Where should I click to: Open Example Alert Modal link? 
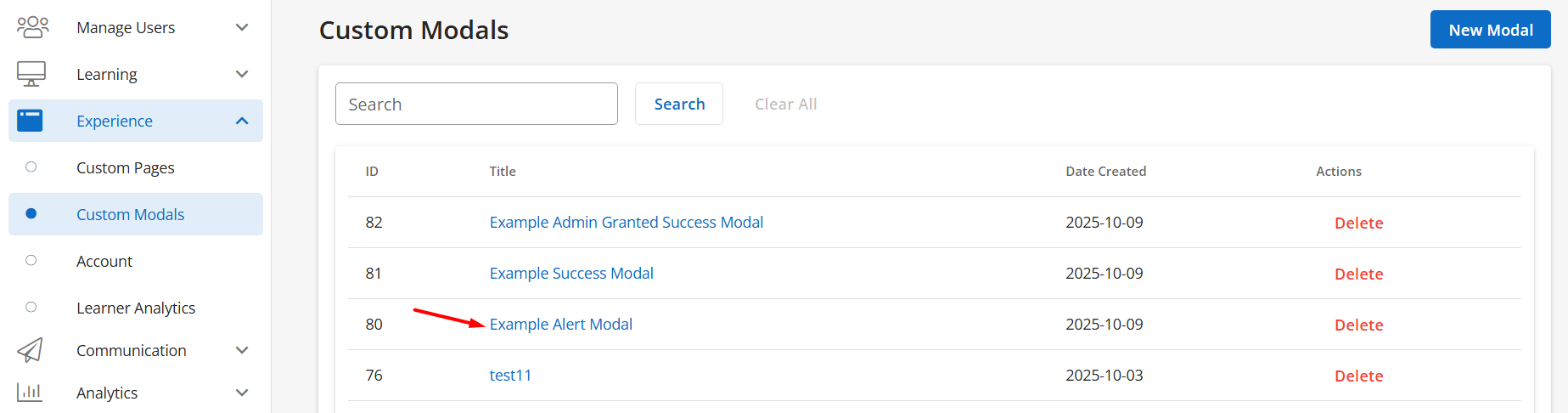[560, 324]
